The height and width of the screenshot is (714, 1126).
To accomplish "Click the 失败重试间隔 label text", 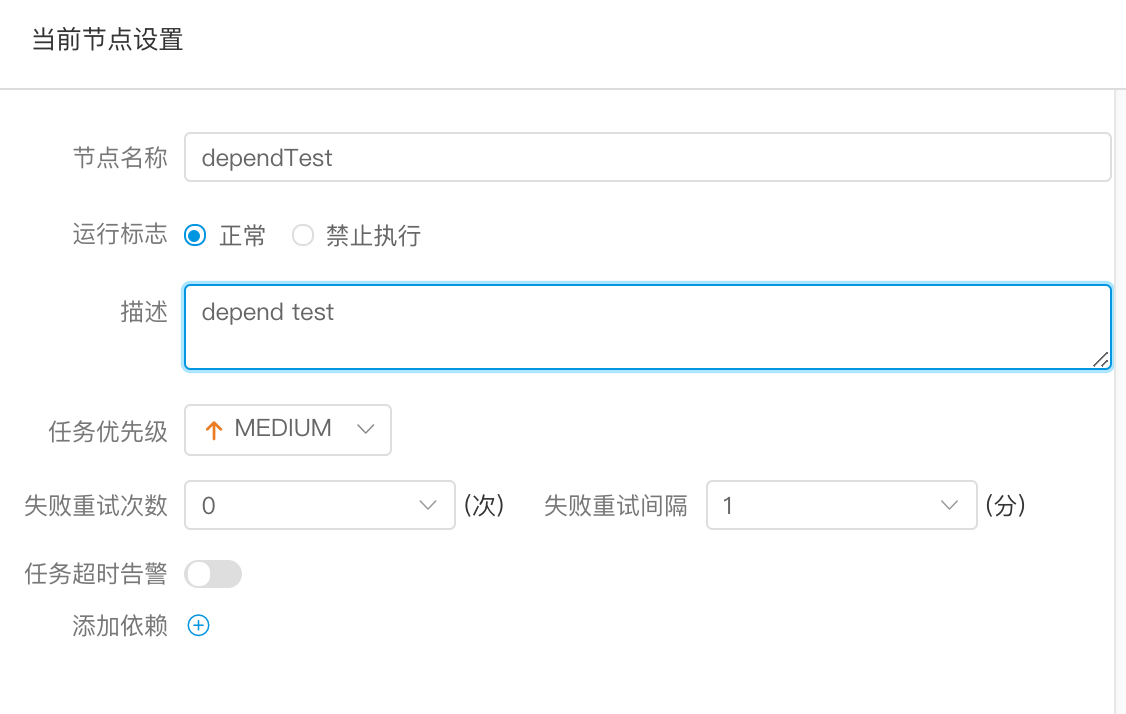I will (616, 506).
